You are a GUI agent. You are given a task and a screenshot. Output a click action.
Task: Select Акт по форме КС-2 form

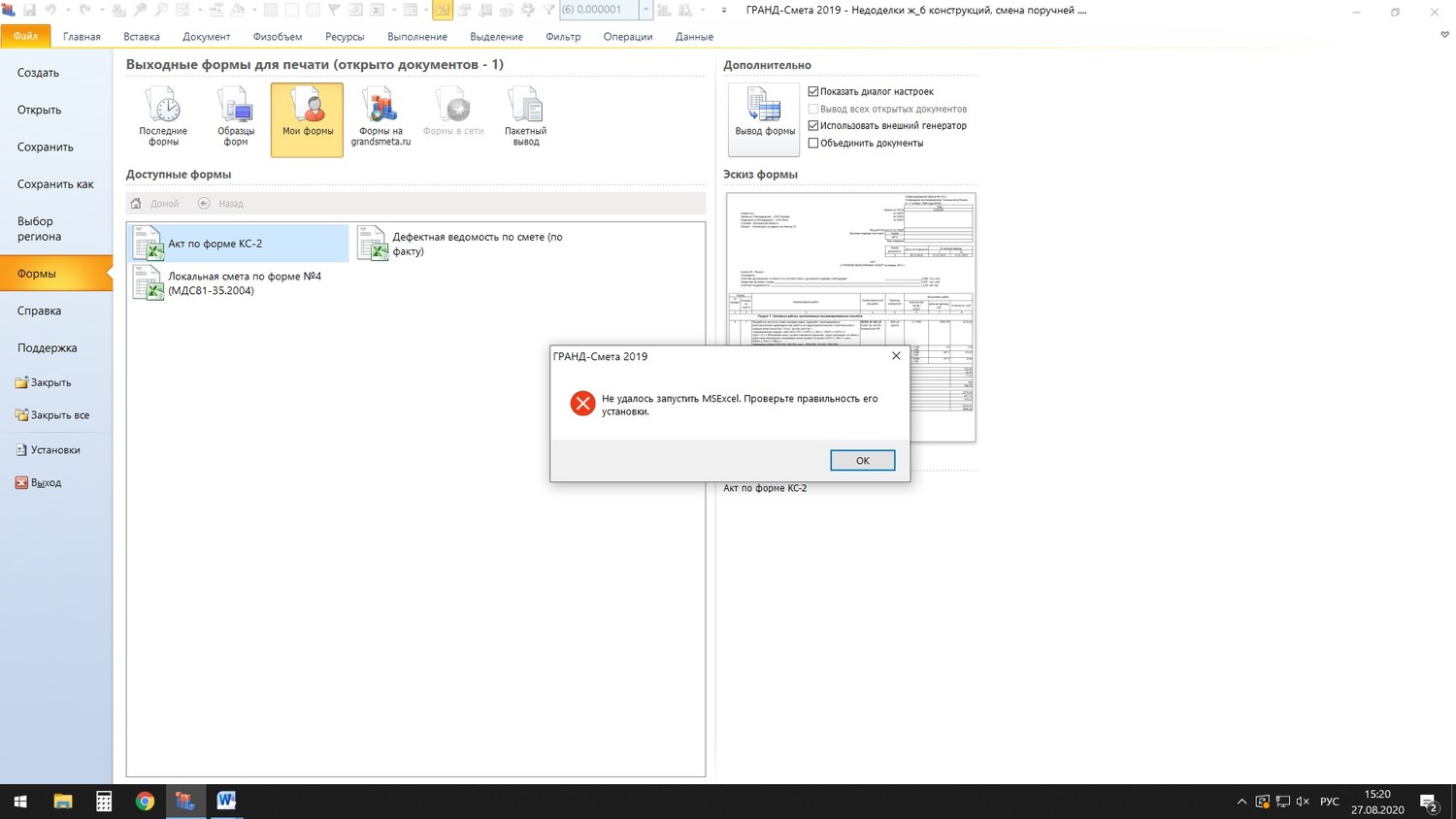click(x=239, y=244)
